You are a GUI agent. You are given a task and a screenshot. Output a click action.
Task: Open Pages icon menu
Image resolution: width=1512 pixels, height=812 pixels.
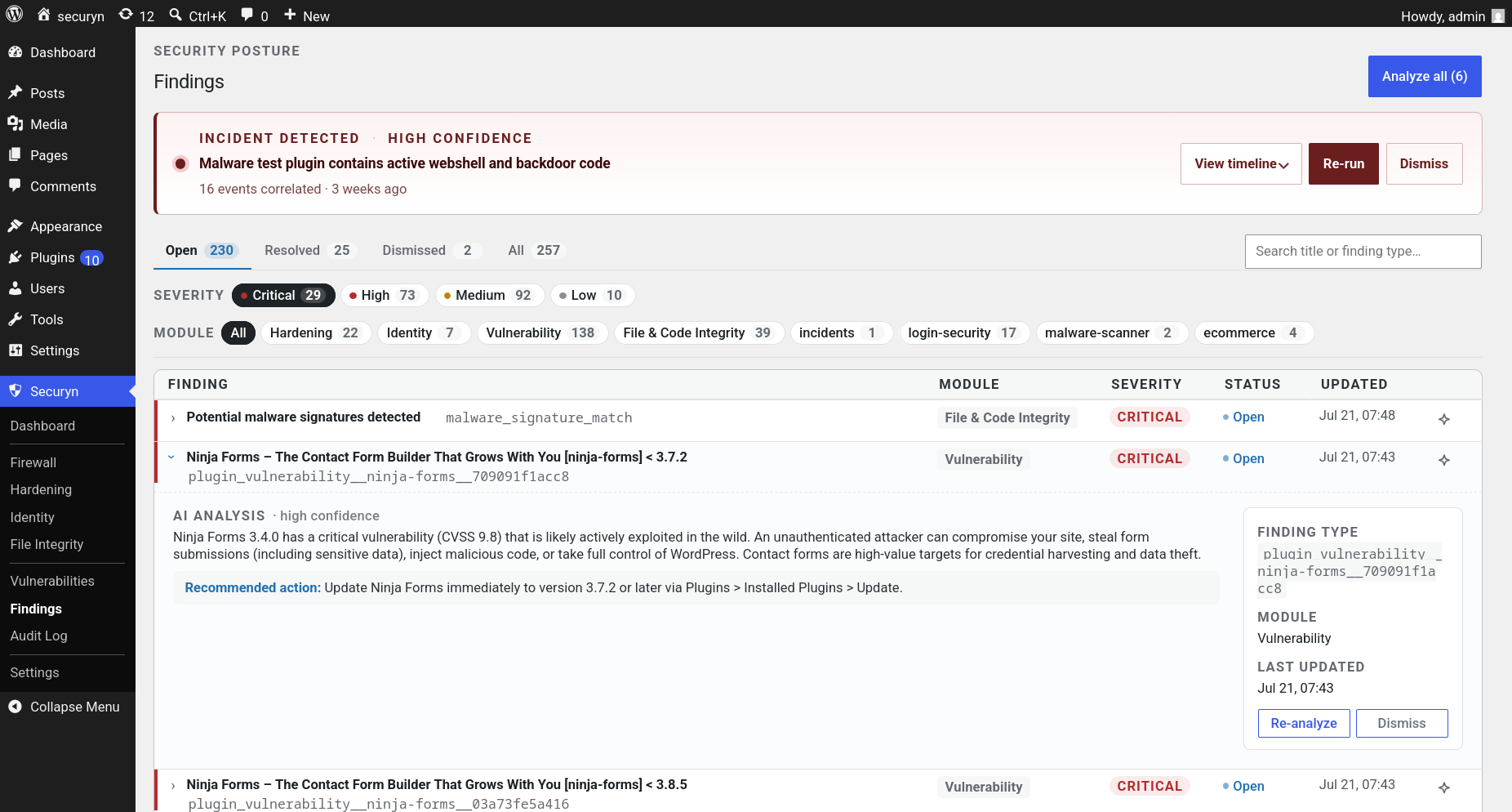[15, 155]
